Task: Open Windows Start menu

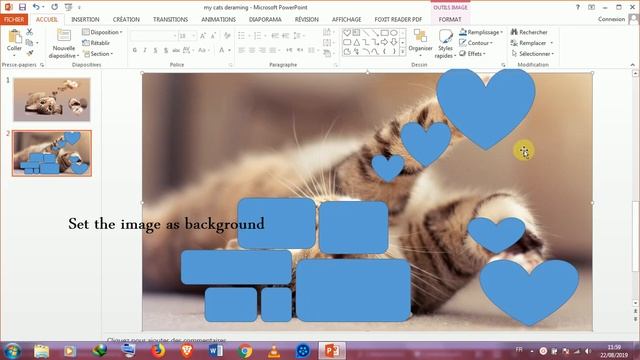Action: 12,351
